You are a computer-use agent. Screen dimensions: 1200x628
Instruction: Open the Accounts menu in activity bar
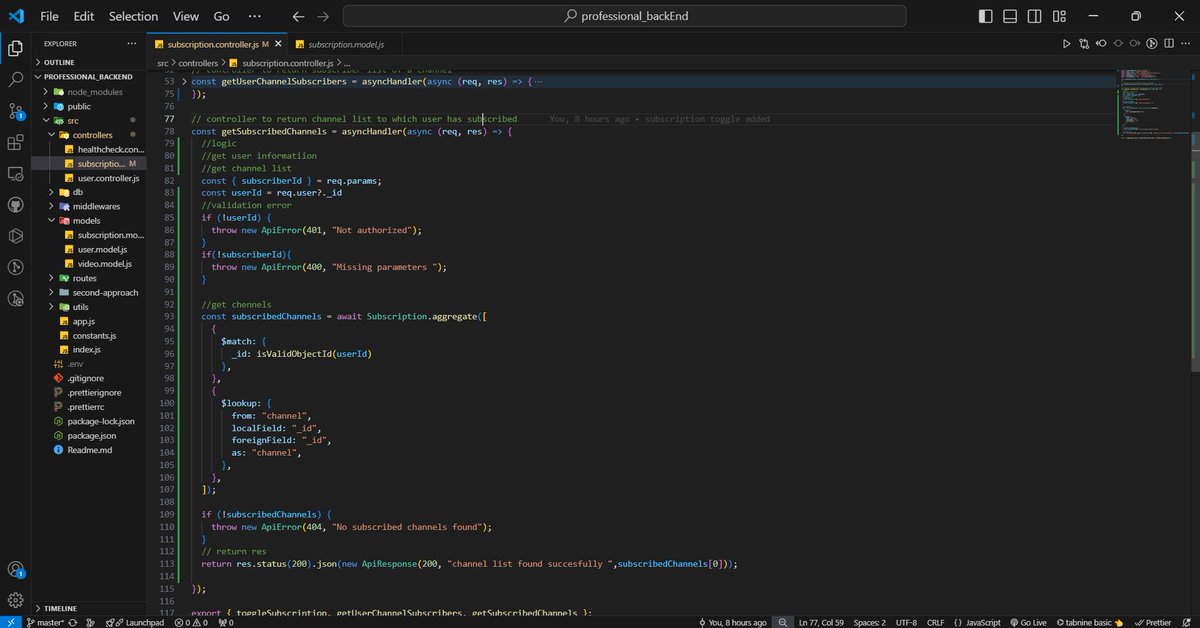[15, 569]
